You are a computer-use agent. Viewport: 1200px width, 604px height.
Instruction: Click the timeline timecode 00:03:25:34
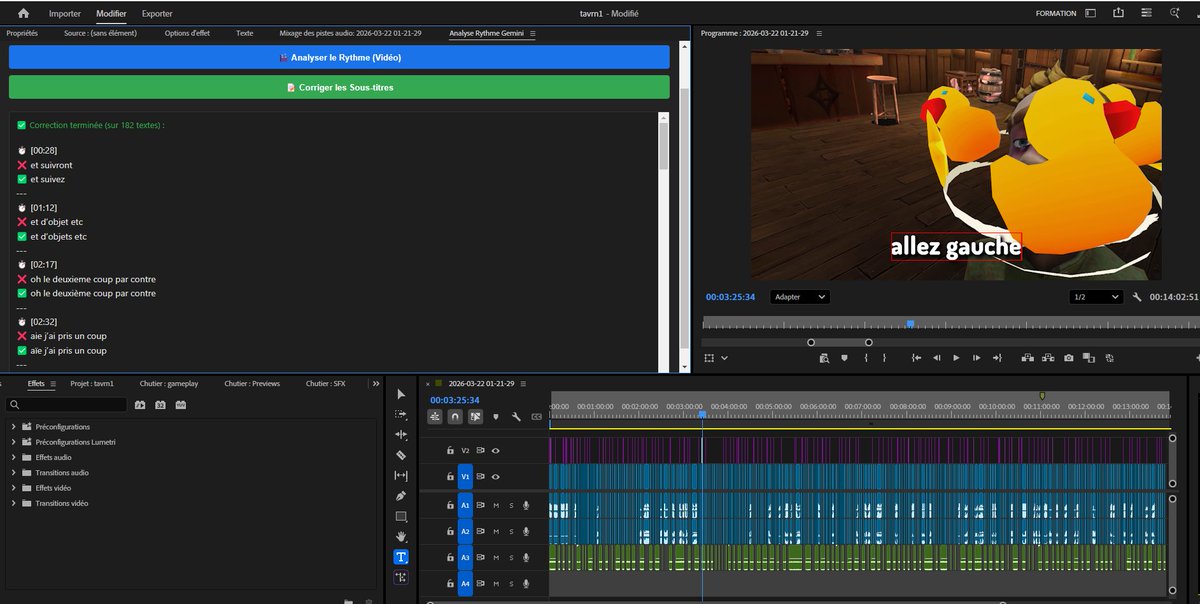pos(454,400)
